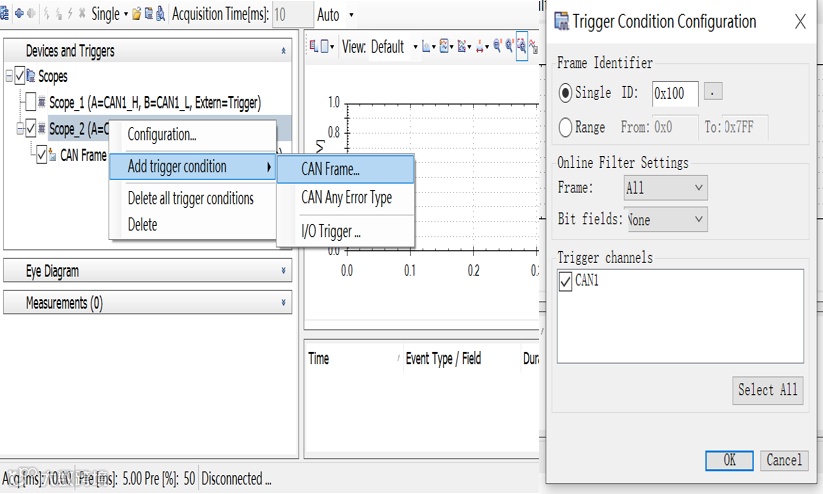Click OK in Trigger Condition dialog
823x494 pixels.
coord(729,460)
